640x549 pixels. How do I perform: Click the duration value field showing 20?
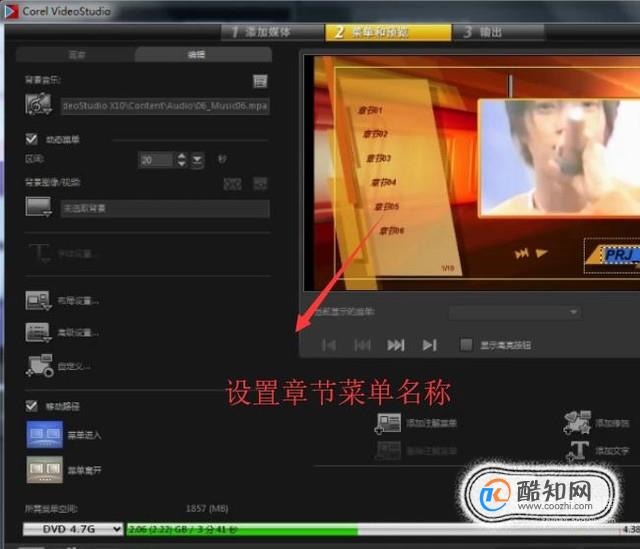tap(157, 160)
